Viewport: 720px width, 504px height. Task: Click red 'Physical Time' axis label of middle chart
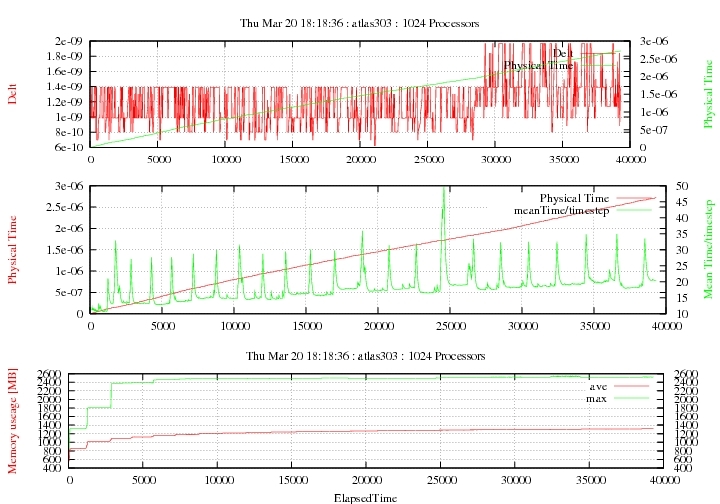coord(12,250)
